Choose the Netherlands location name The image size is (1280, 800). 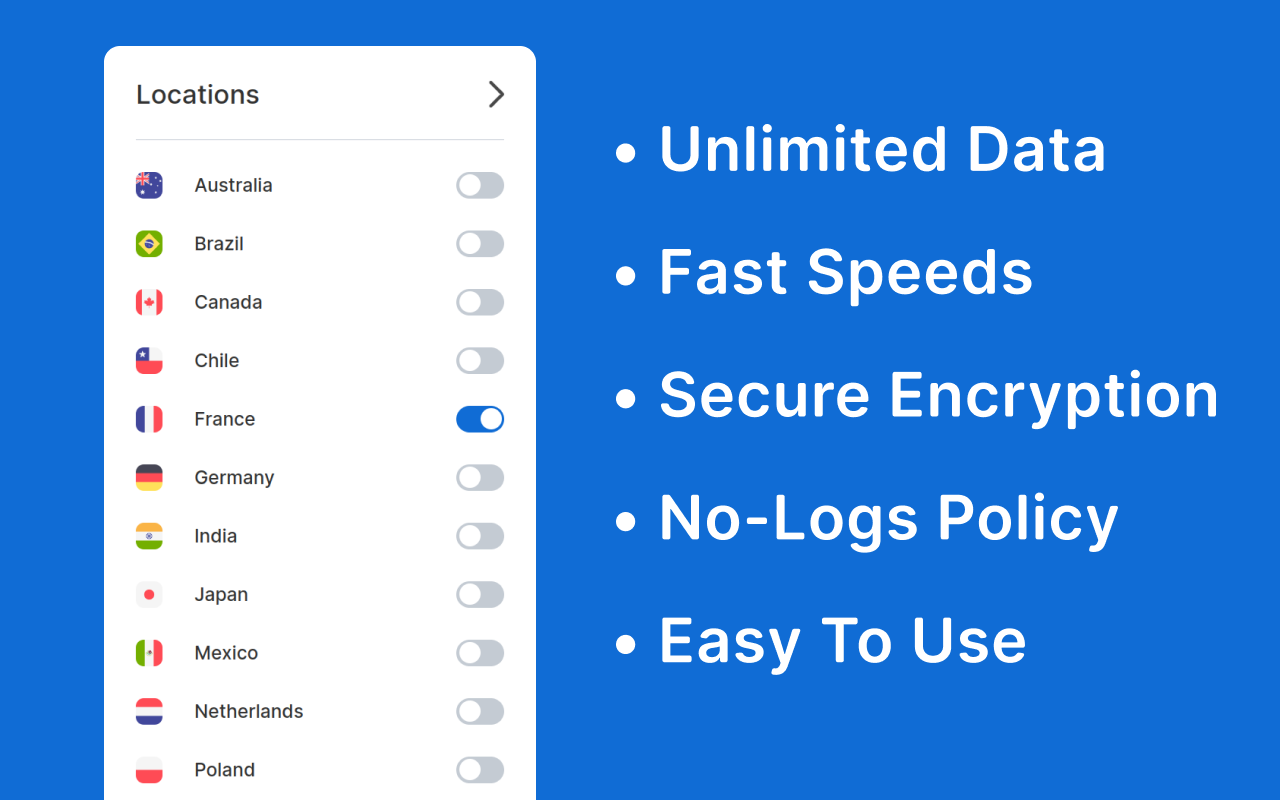click(x=249, y=712)
